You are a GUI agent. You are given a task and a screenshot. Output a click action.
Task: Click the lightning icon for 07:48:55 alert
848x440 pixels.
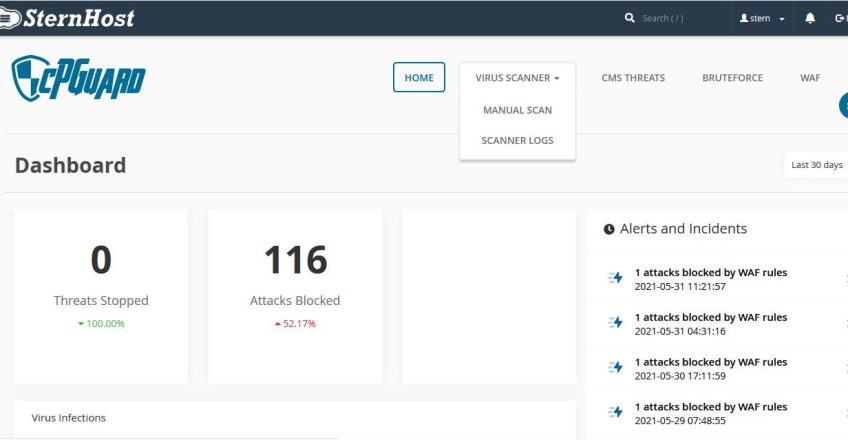pos(616,412)
